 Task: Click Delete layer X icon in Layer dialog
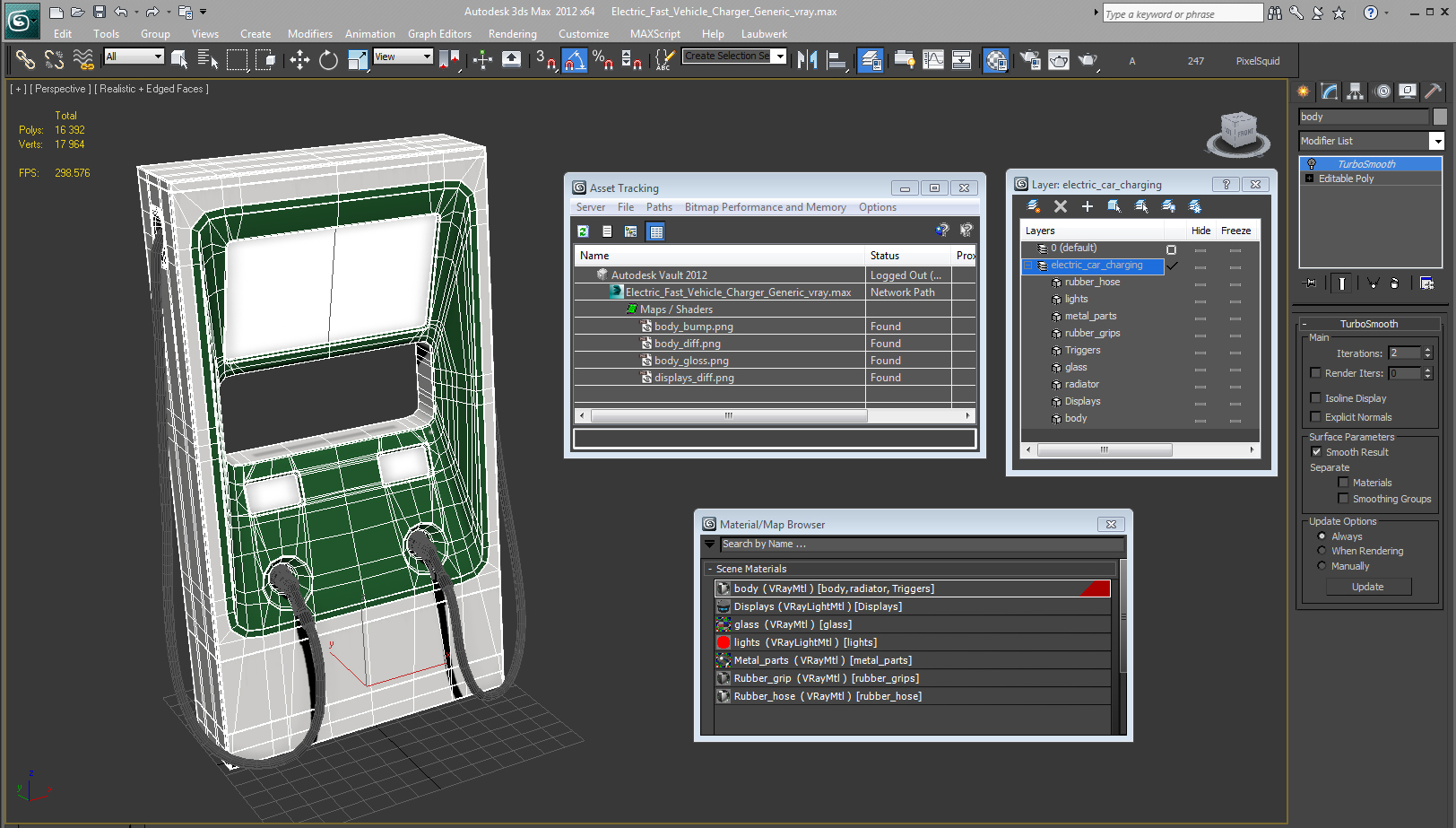click(x=1061, y=206)
